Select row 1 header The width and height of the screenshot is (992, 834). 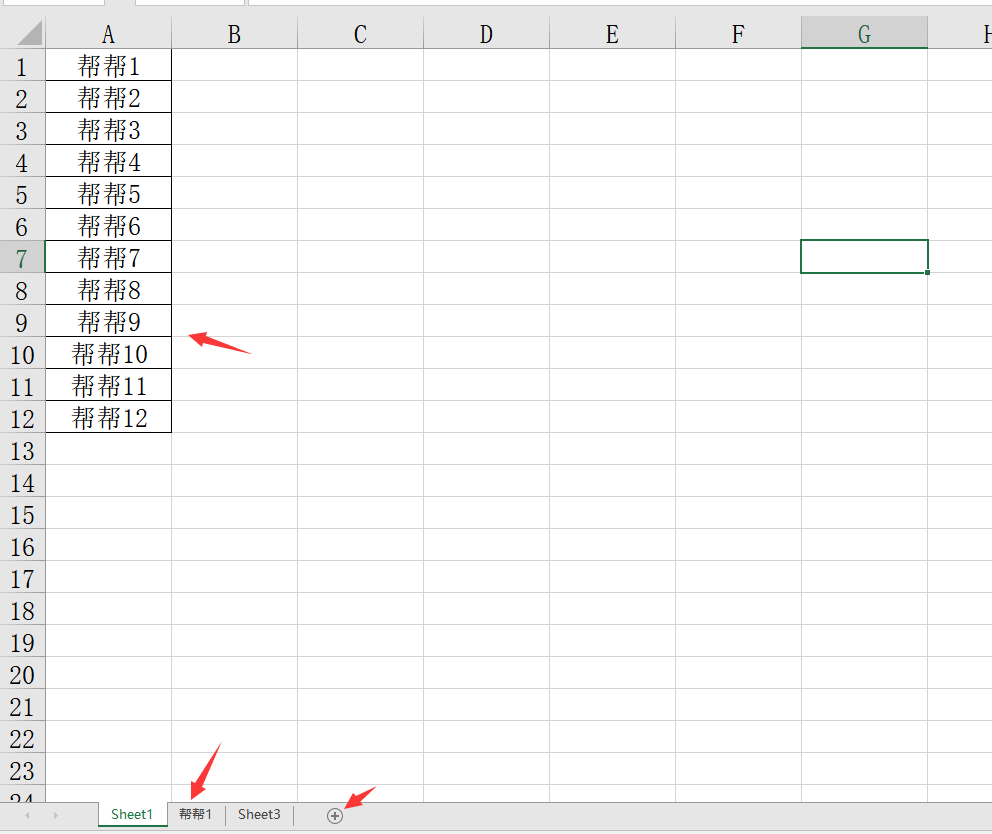[x=22, y=66]
